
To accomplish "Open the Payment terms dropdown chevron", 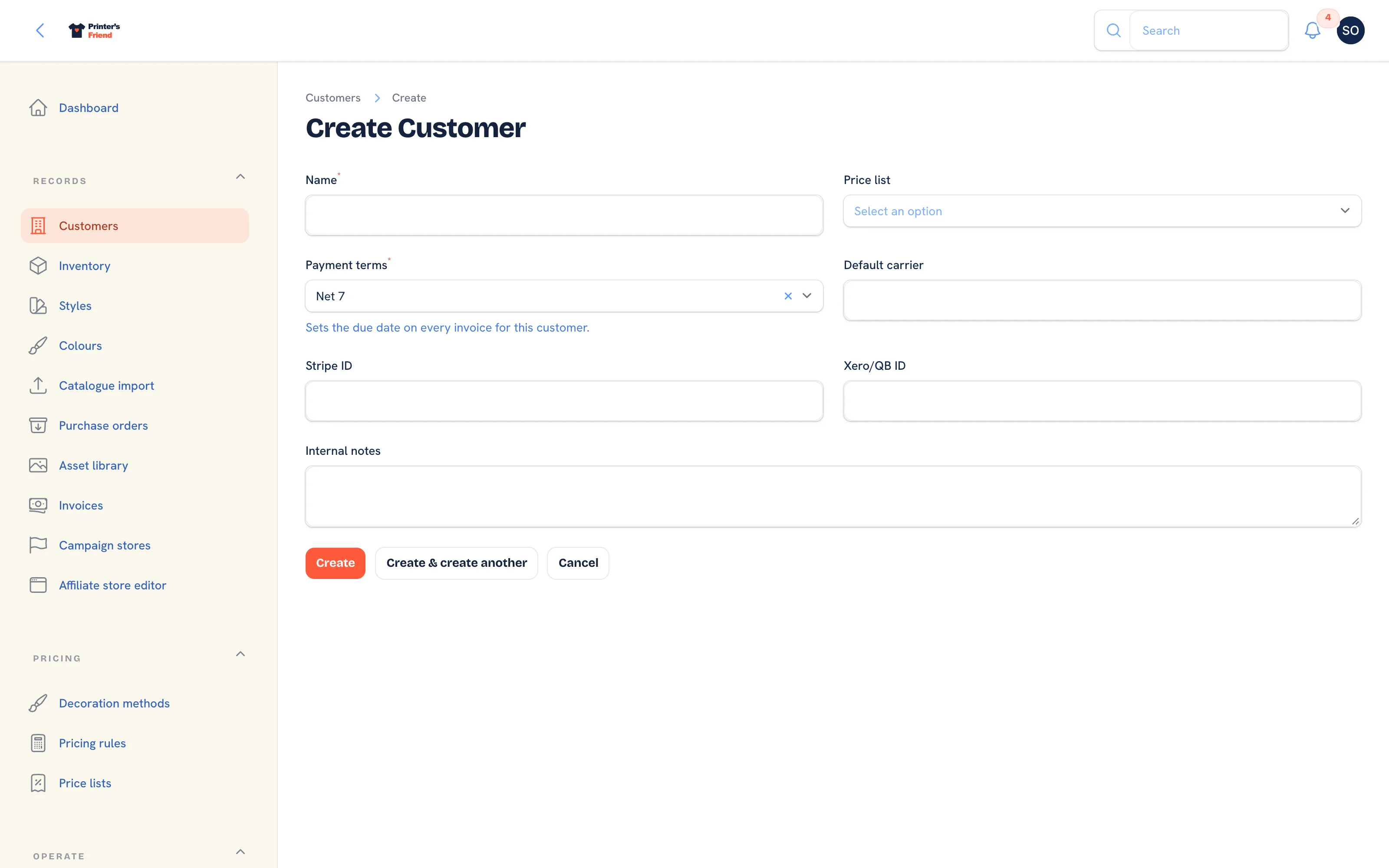I will 807,296.
